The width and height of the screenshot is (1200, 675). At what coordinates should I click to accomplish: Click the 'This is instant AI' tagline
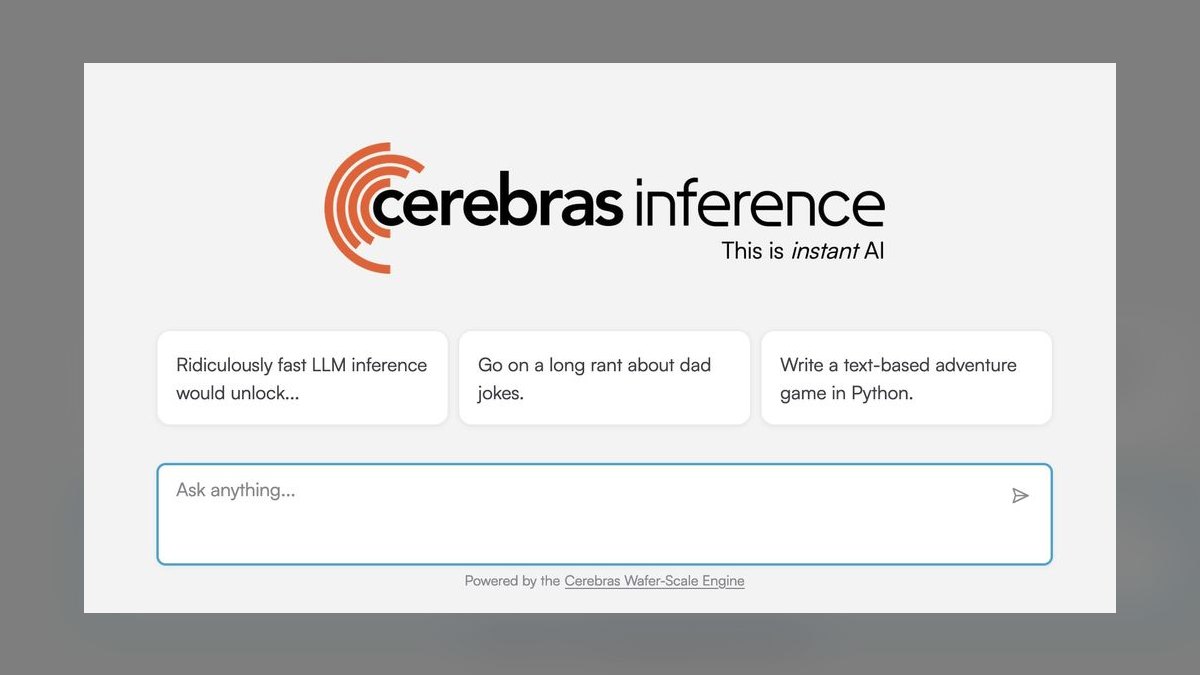click(803, 251)
